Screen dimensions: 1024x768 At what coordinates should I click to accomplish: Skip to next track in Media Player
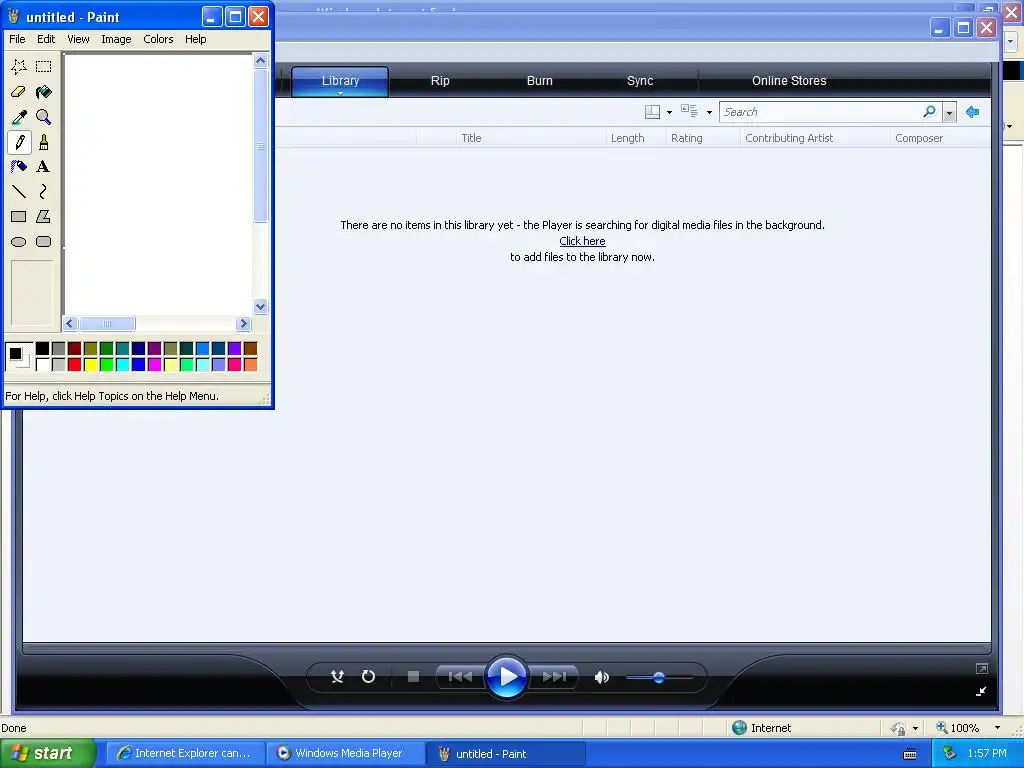click(x=554, y=677)
